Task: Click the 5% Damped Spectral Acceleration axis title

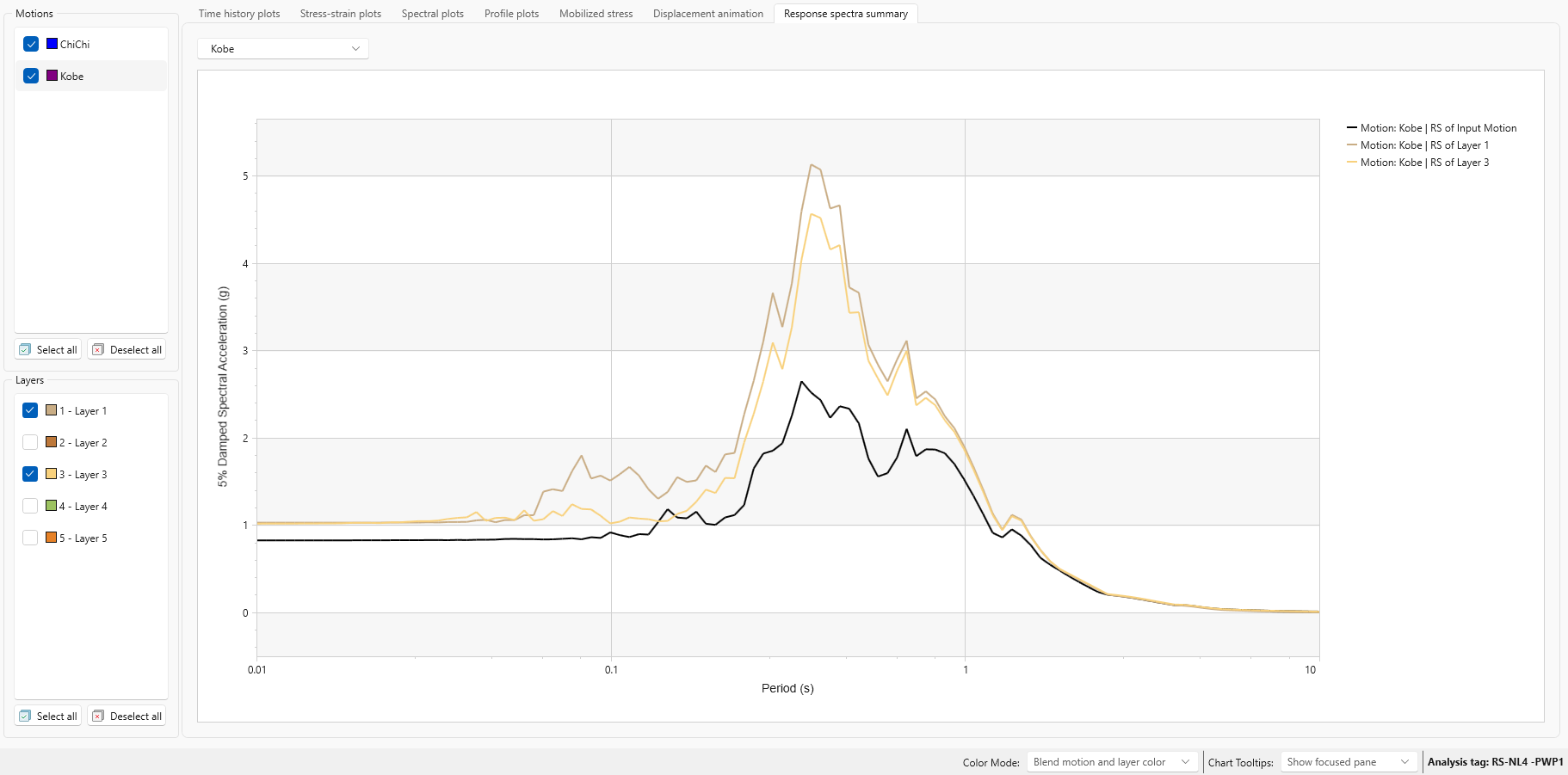Action: pos(223,387)
